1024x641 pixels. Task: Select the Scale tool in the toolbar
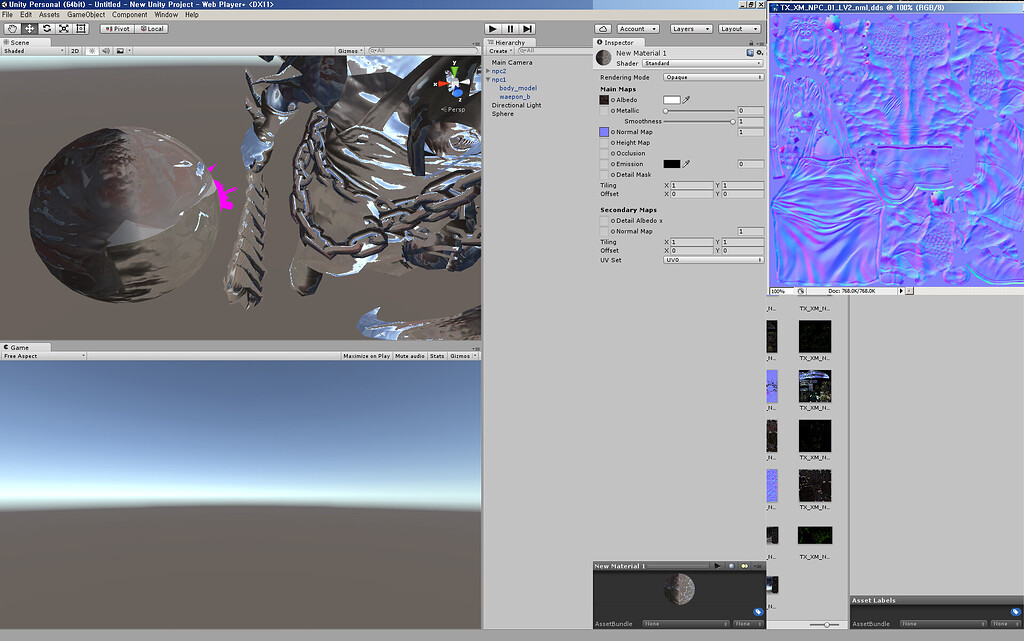[64, 29]
